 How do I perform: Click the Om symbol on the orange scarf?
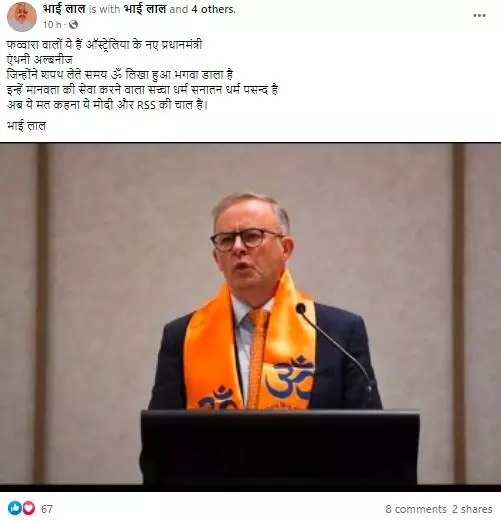(x=289, y=378)
